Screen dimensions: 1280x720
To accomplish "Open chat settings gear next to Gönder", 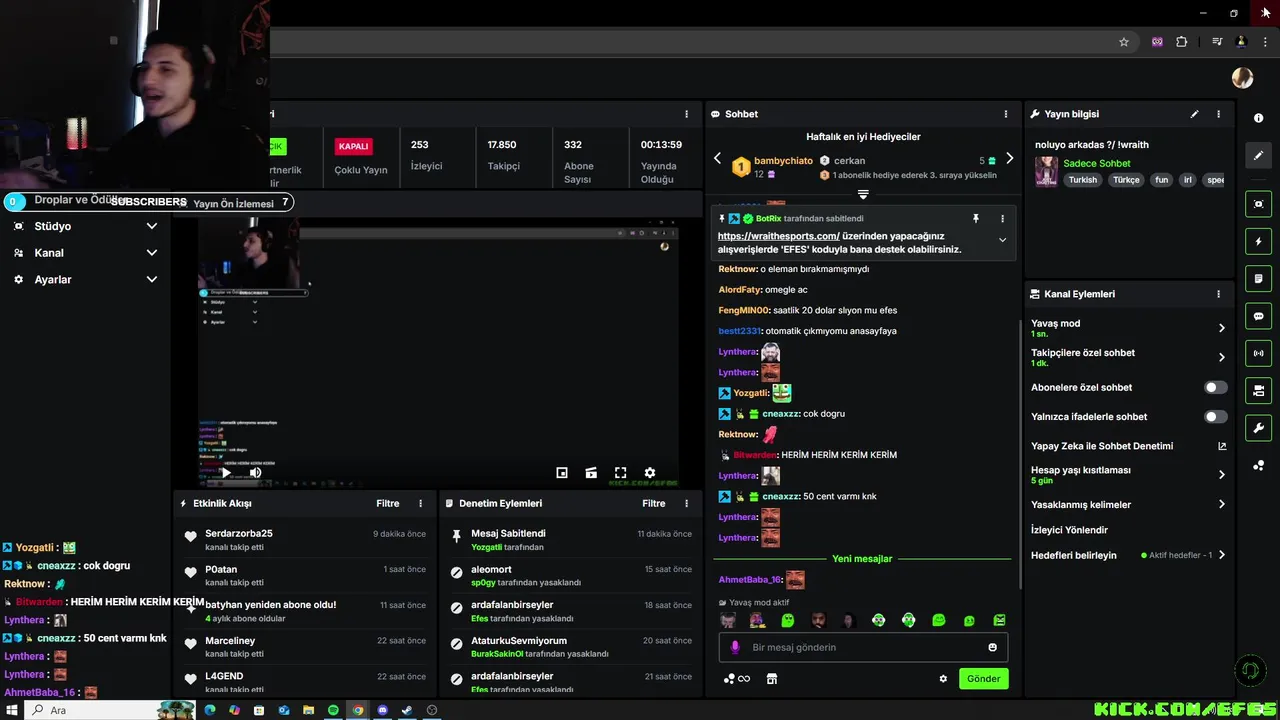I will [943, 679].
